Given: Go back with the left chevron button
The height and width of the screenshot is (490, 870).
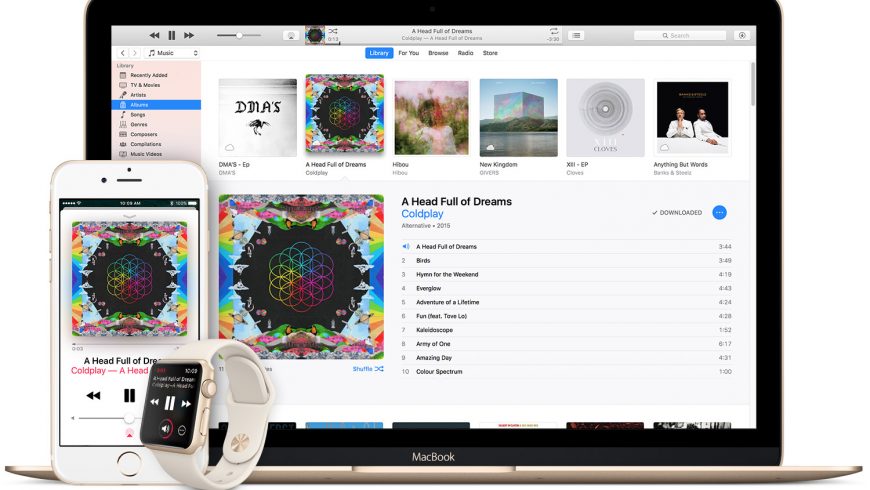Looking at the screenshot, I should pos(123,53).
